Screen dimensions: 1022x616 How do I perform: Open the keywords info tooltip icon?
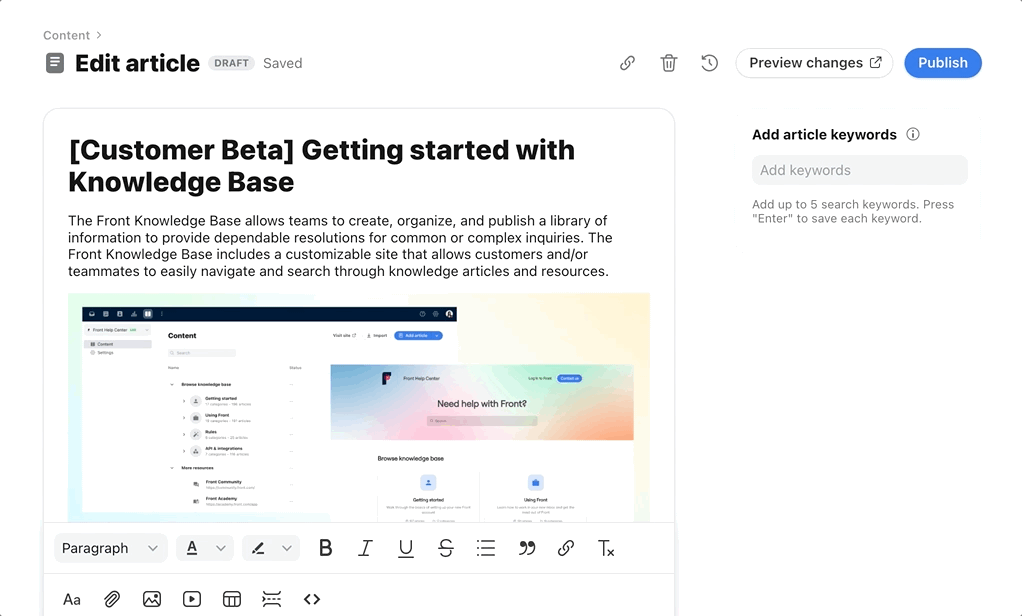(x=912, y=133)
